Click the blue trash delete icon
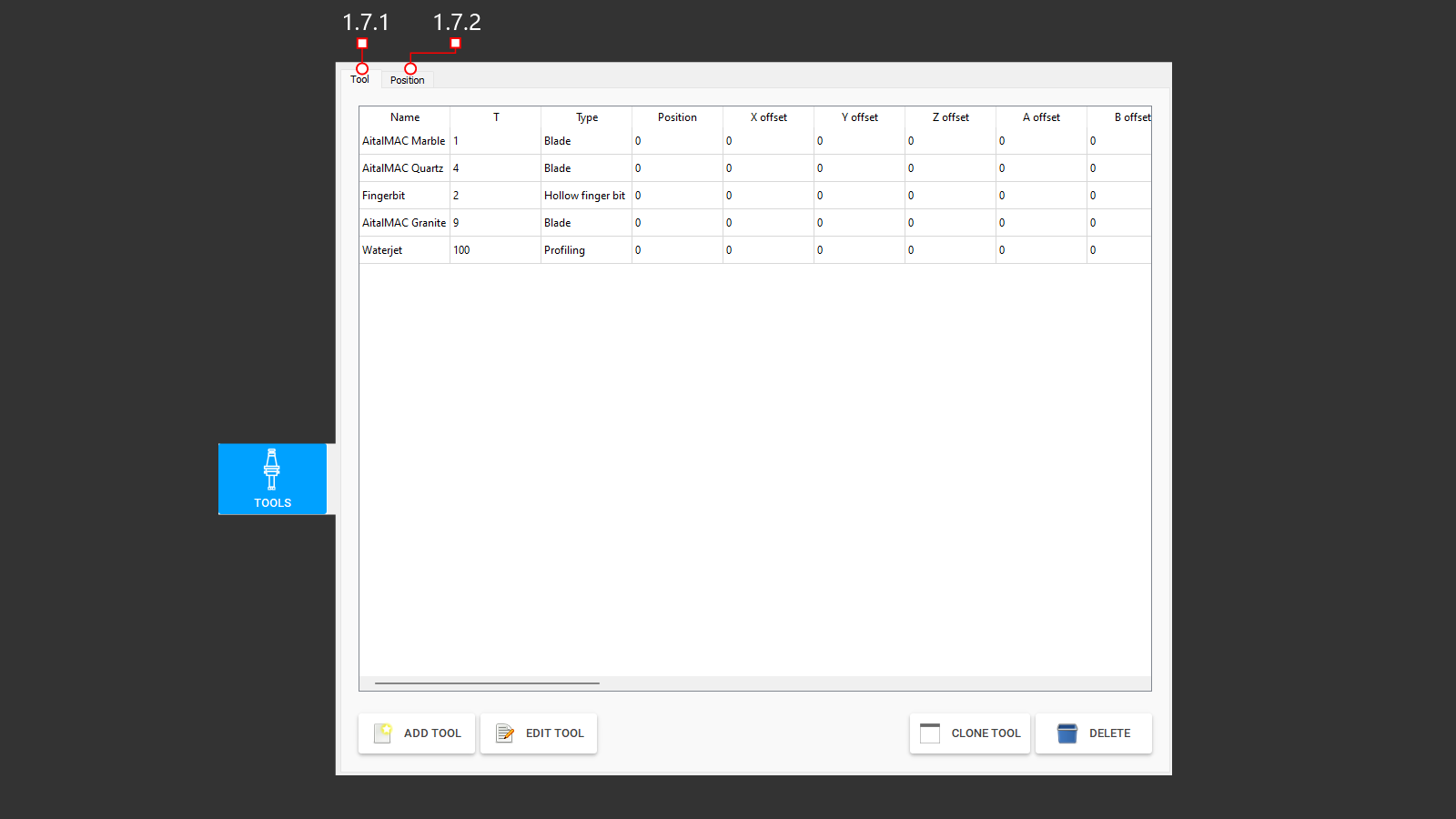The width and height of the screenshot is (1456, 819). pos(1066,733)
